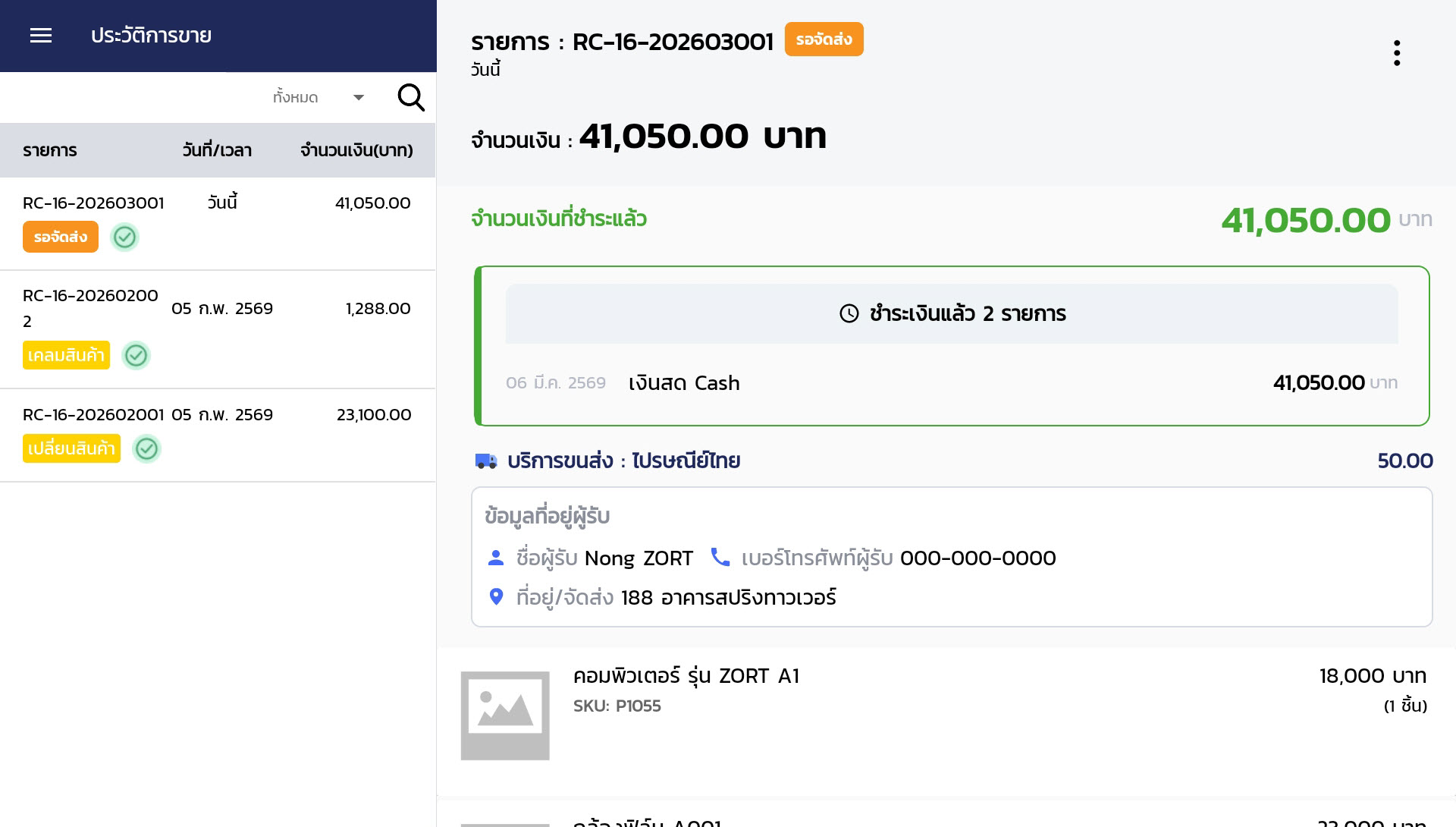Select the 1,288.00 baht order row

(378, 309)
